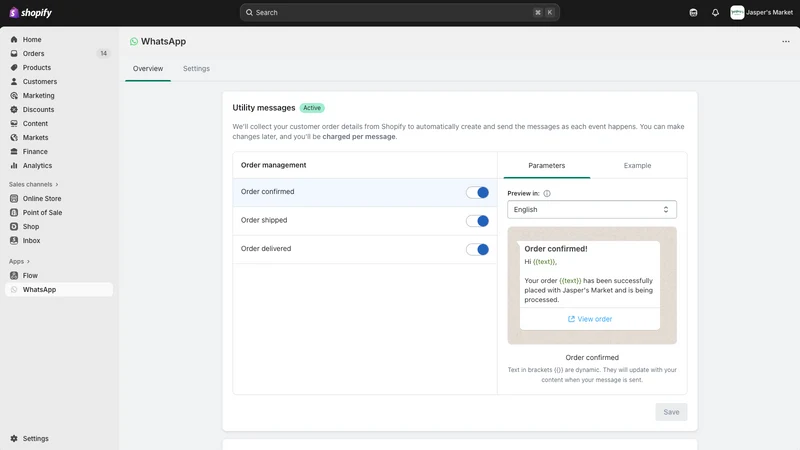The image size is (800, 450).
Task: Open the Jasper's Market account menu
Action: click(x=762, y=13)
